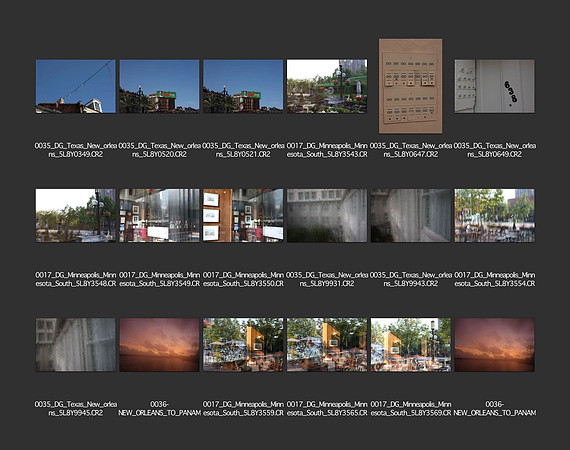Select the filename text ending SL8Y3543.CR
The image size is (570, 450).
[327, 150]
